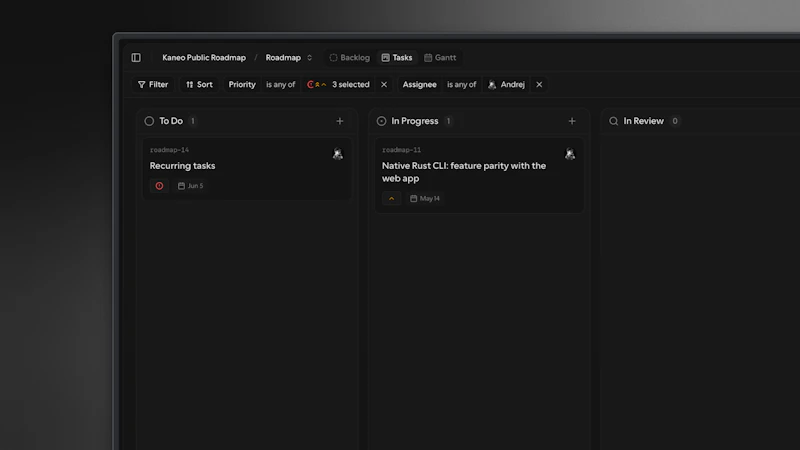Change Assignee operator 'is any of'

(462, 85)
